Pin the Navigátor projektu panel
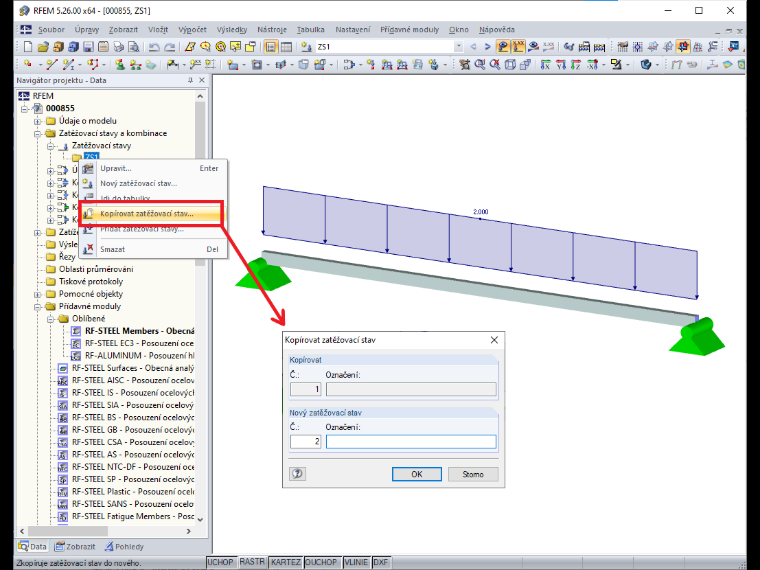 coord(190,80)
